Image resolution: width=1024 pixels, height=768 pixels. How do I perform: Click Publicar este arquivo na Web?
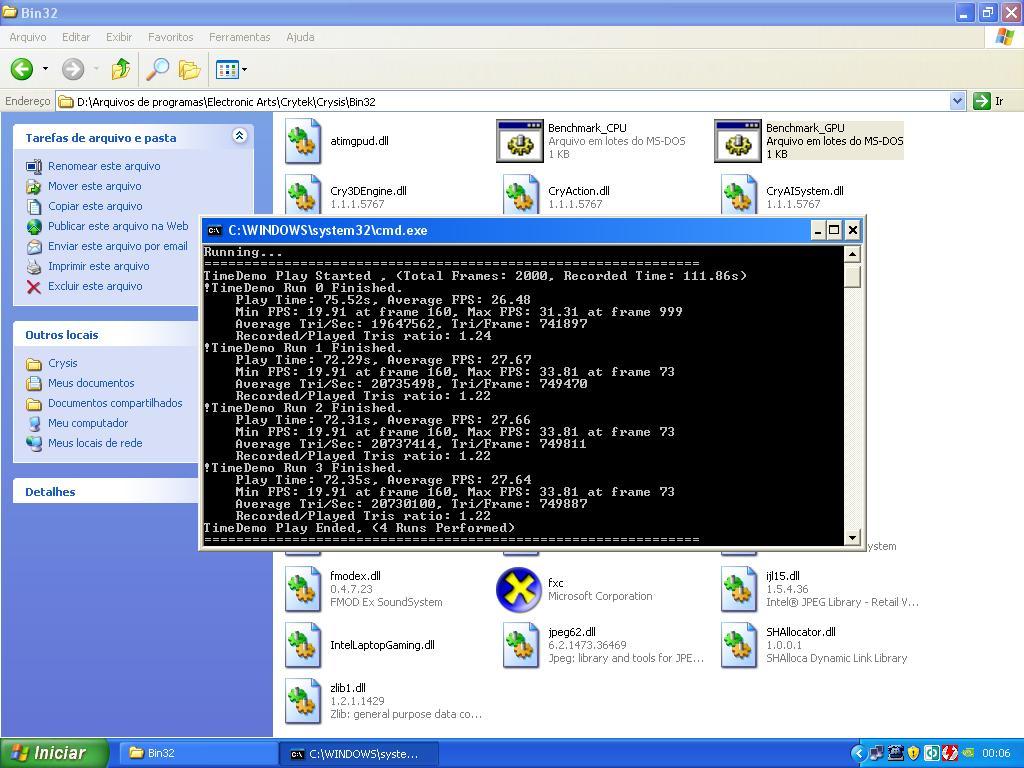click(118, 226)
